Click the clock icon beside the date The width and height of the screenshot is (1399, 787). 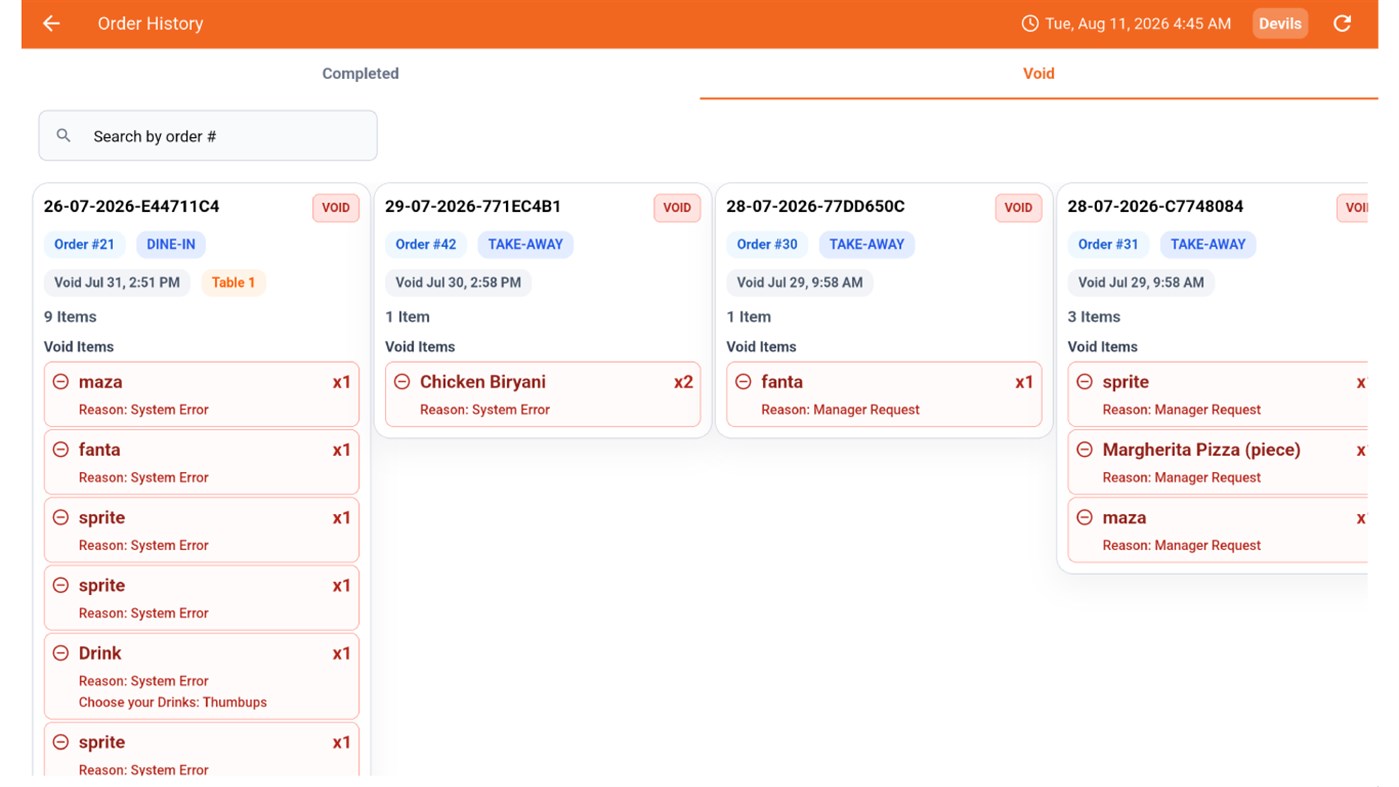[1029, 23]
